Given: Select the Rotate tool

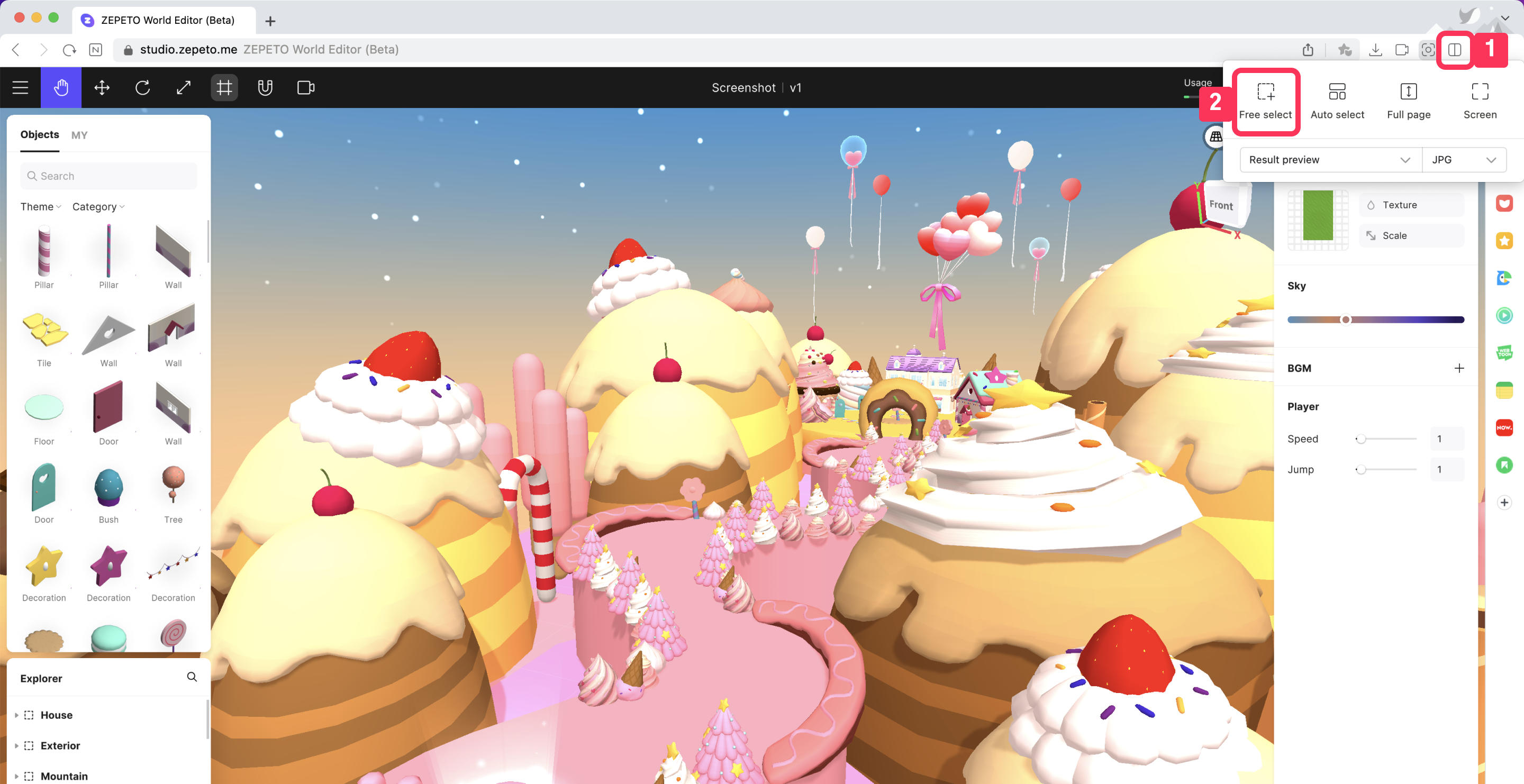Looking at the screenshot, I should click(142, 87).
